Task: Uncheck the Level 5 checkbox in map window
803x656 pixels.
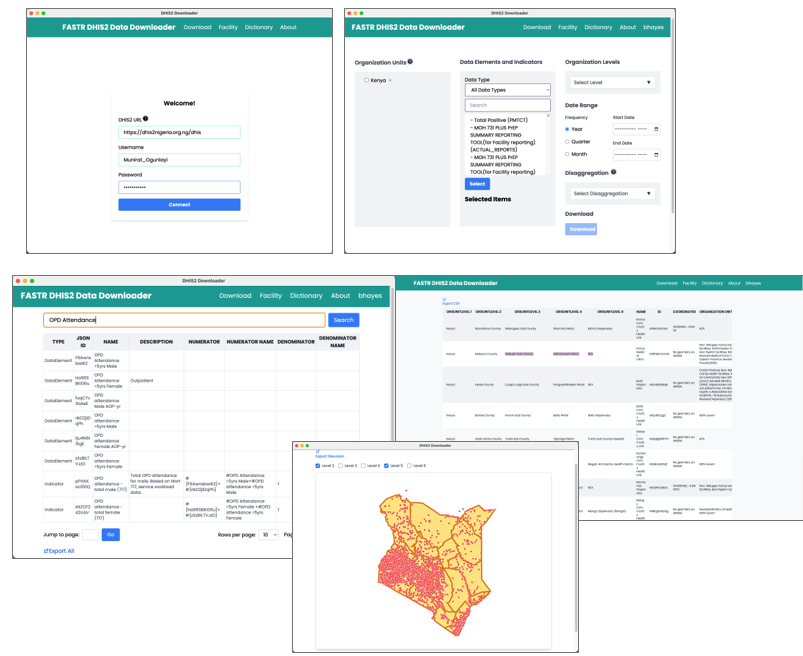Action: [x=386, y=465]
